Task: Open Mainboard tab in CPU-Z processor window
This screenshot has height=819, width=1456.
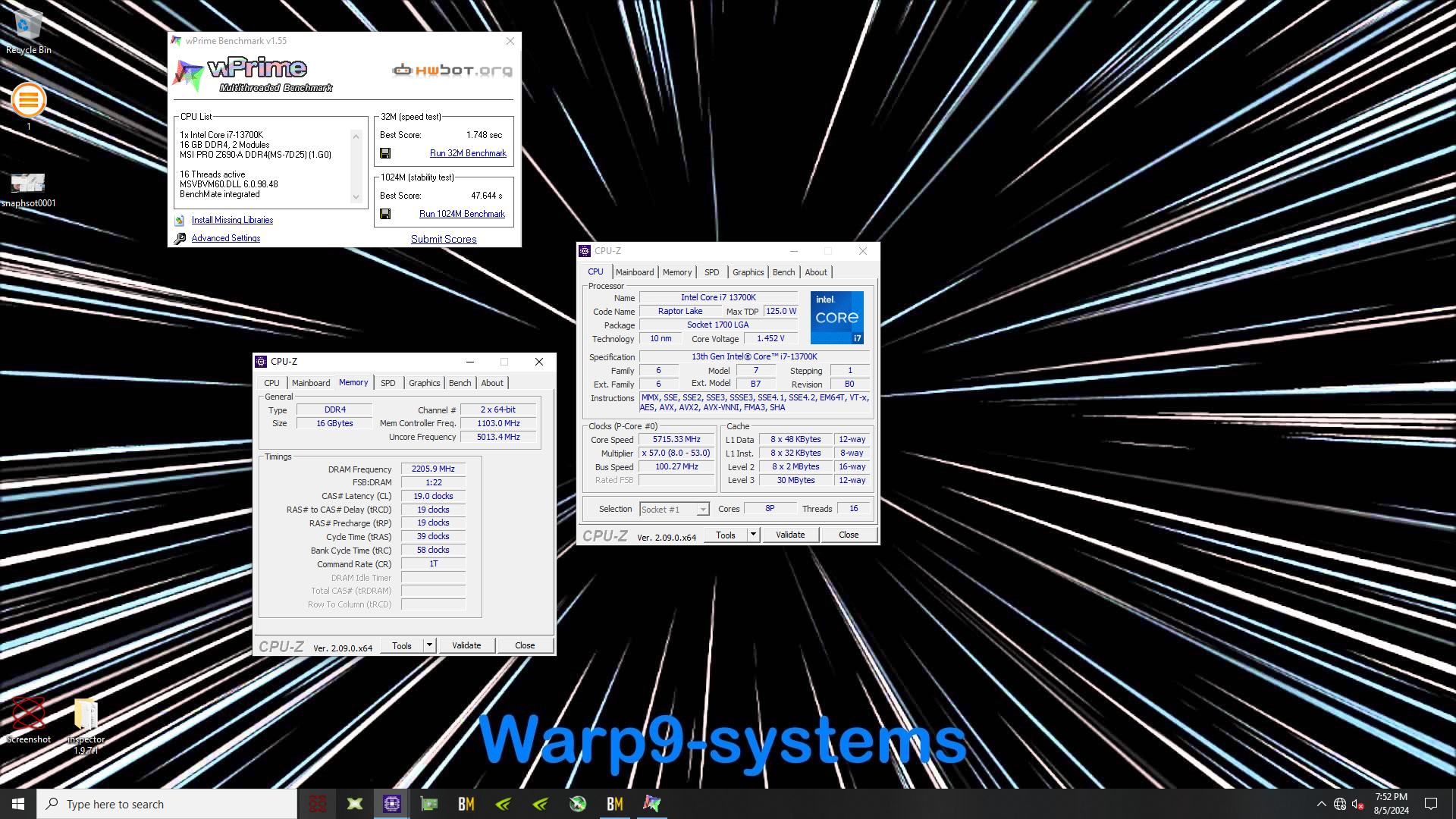Action: (x=635, y=272)
